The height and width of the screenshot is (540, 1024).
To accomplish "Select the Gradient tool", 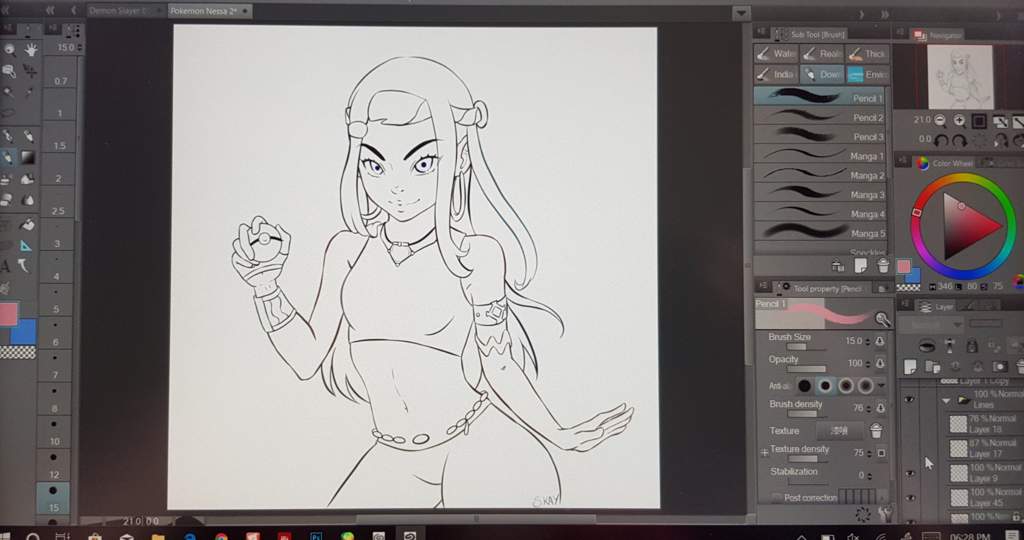I will (28, 157).
